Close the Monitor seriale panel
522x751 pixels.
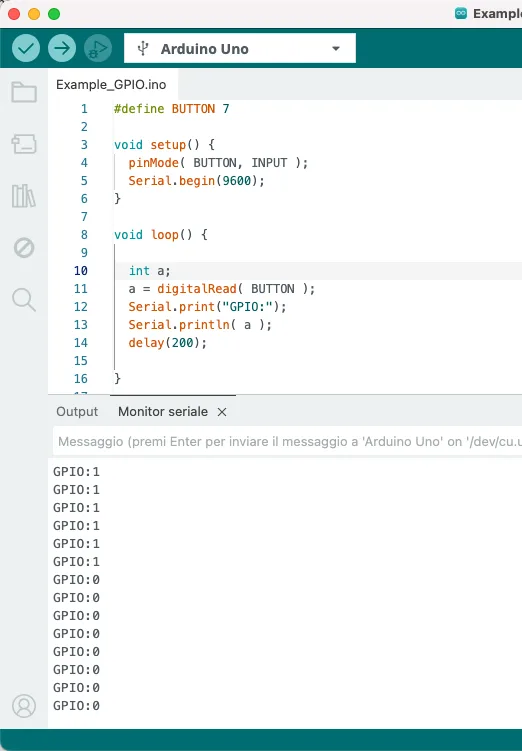pyautogui.click(x=222, y=412)
